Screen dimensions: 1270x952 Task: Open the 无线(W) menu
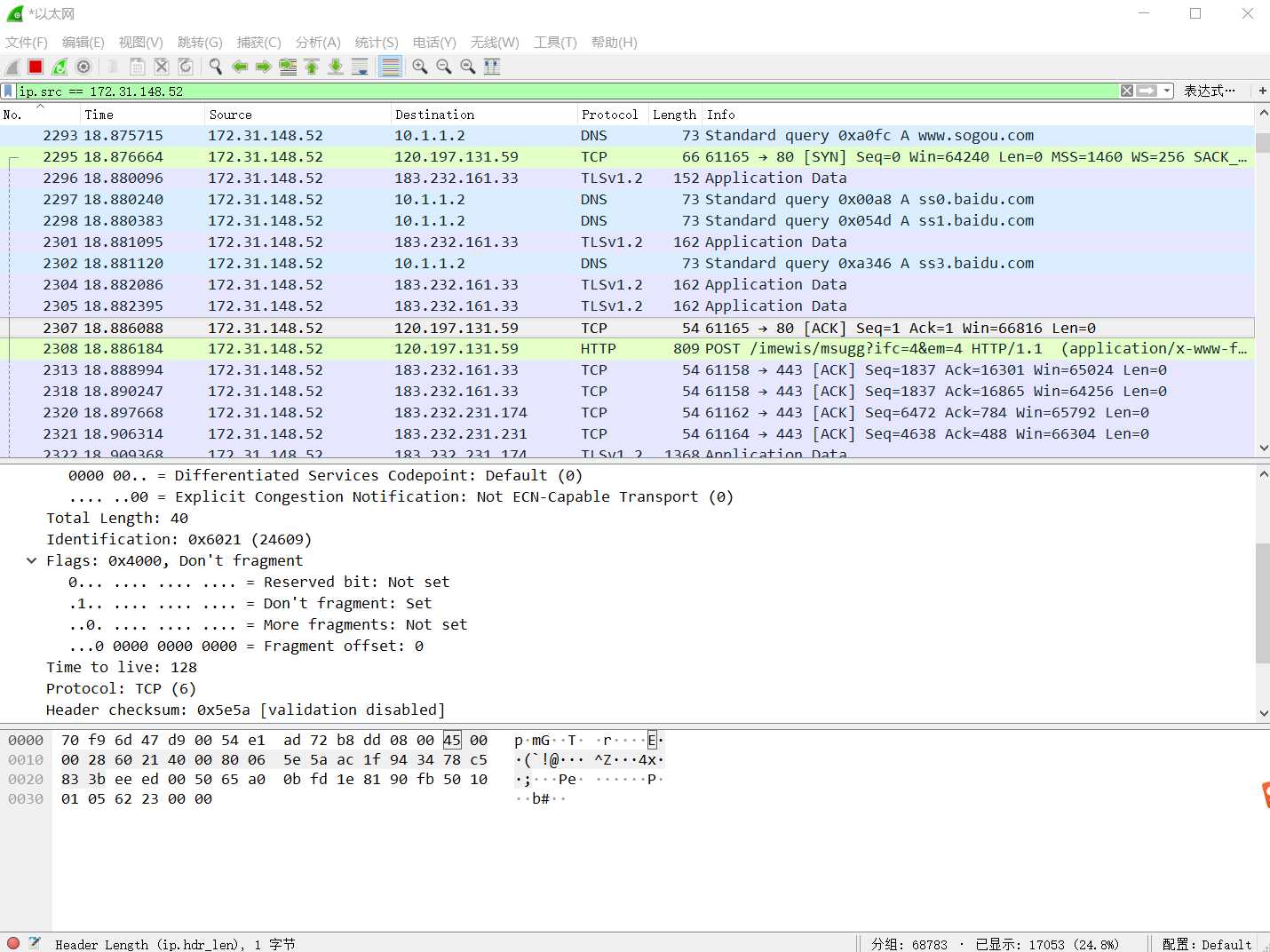495,43
